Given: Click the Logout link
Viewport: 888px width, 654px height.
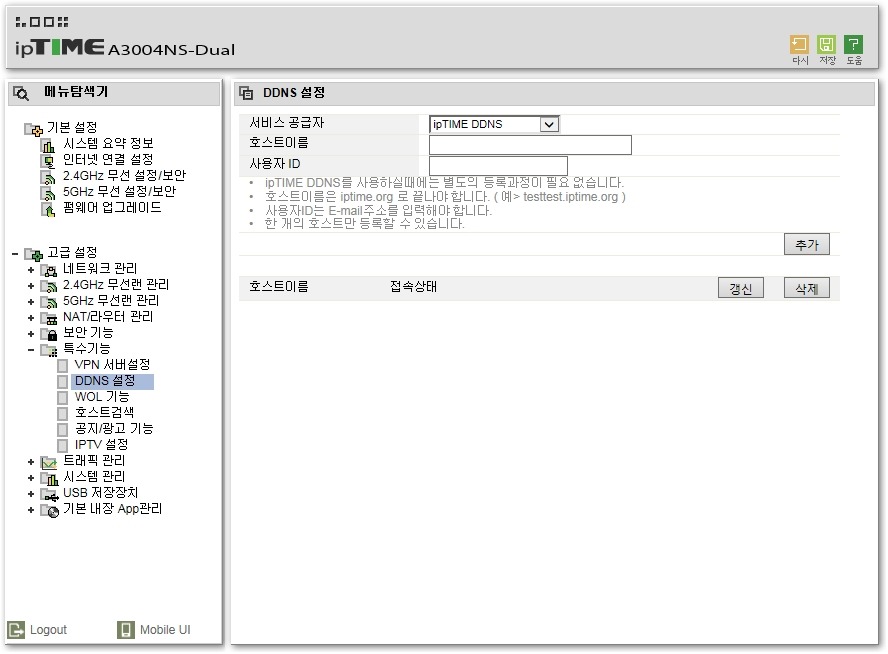Looking at the screenshot, I should [x=48, y=630].
